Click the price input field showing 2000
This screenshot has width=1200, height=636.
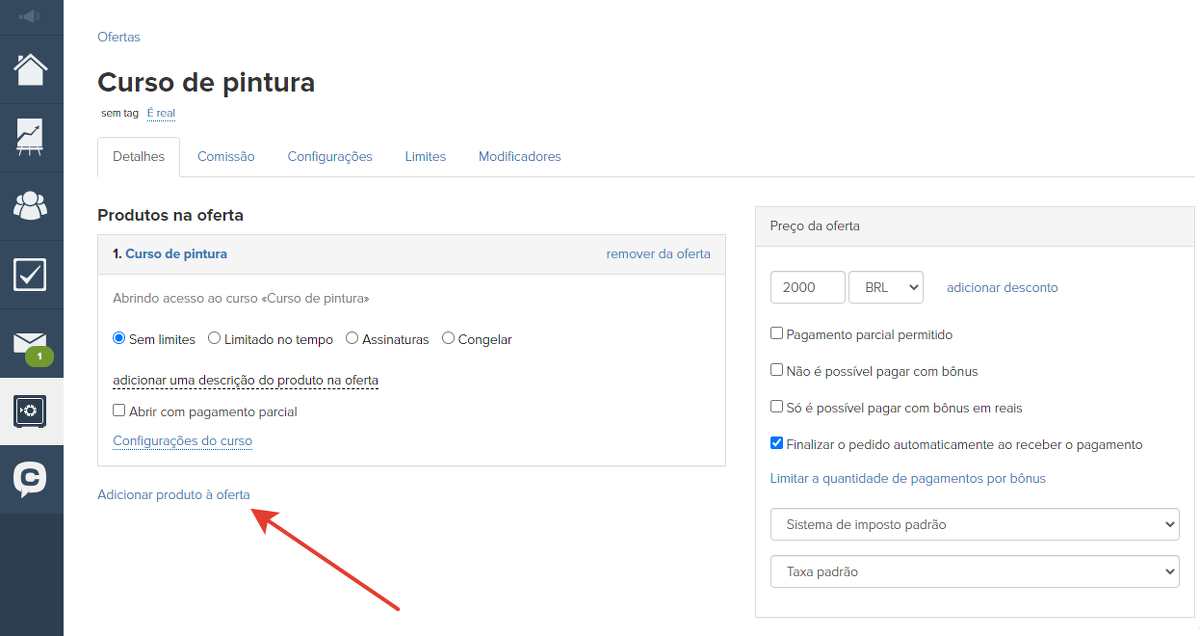pos(807,287)
